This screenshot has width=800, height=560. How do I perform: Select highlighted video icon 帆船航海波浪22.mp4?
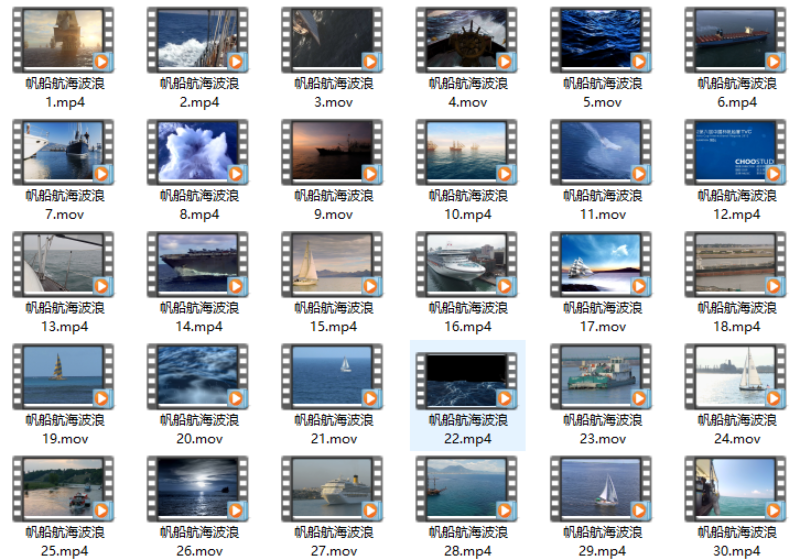(466, 380)
